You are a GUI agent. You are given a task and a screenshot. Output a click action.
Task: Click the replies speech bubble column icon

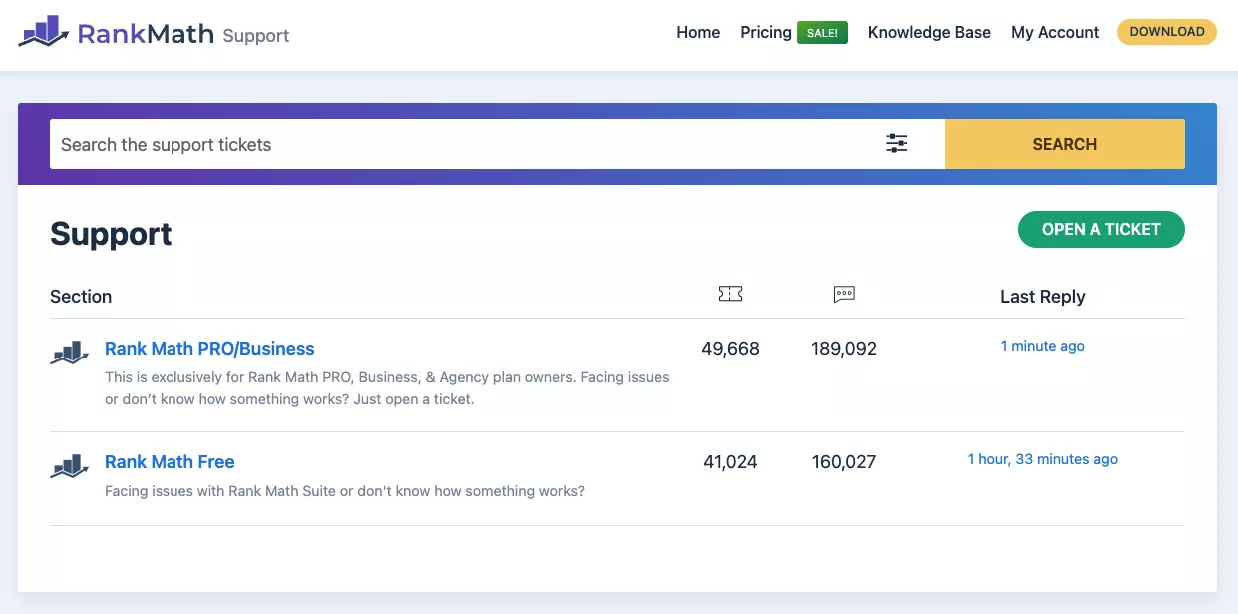pyautogui.click(x=844, y=294)
